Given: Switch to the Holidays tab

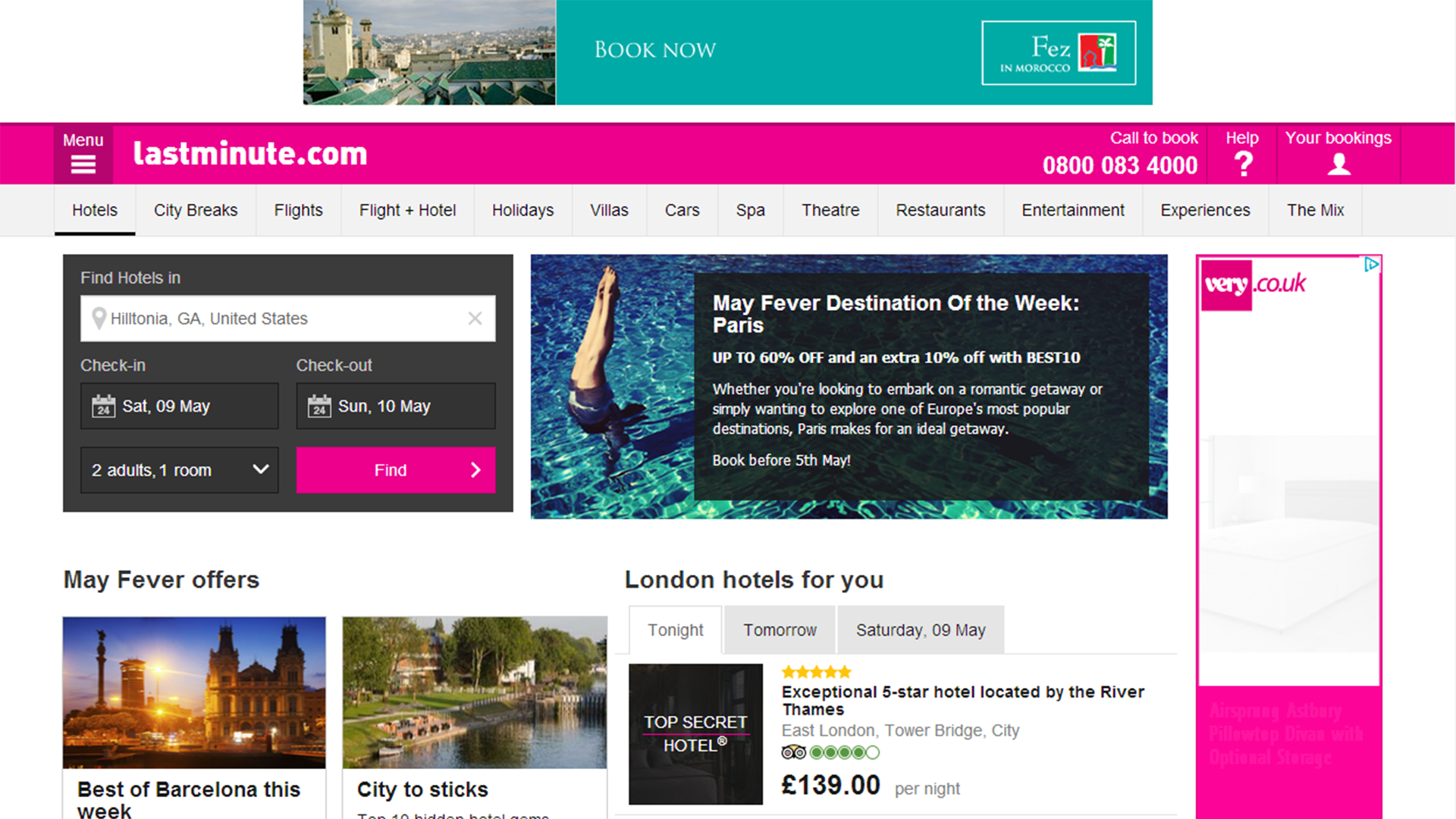Looking at the screenshot, I should pos(523,211).
